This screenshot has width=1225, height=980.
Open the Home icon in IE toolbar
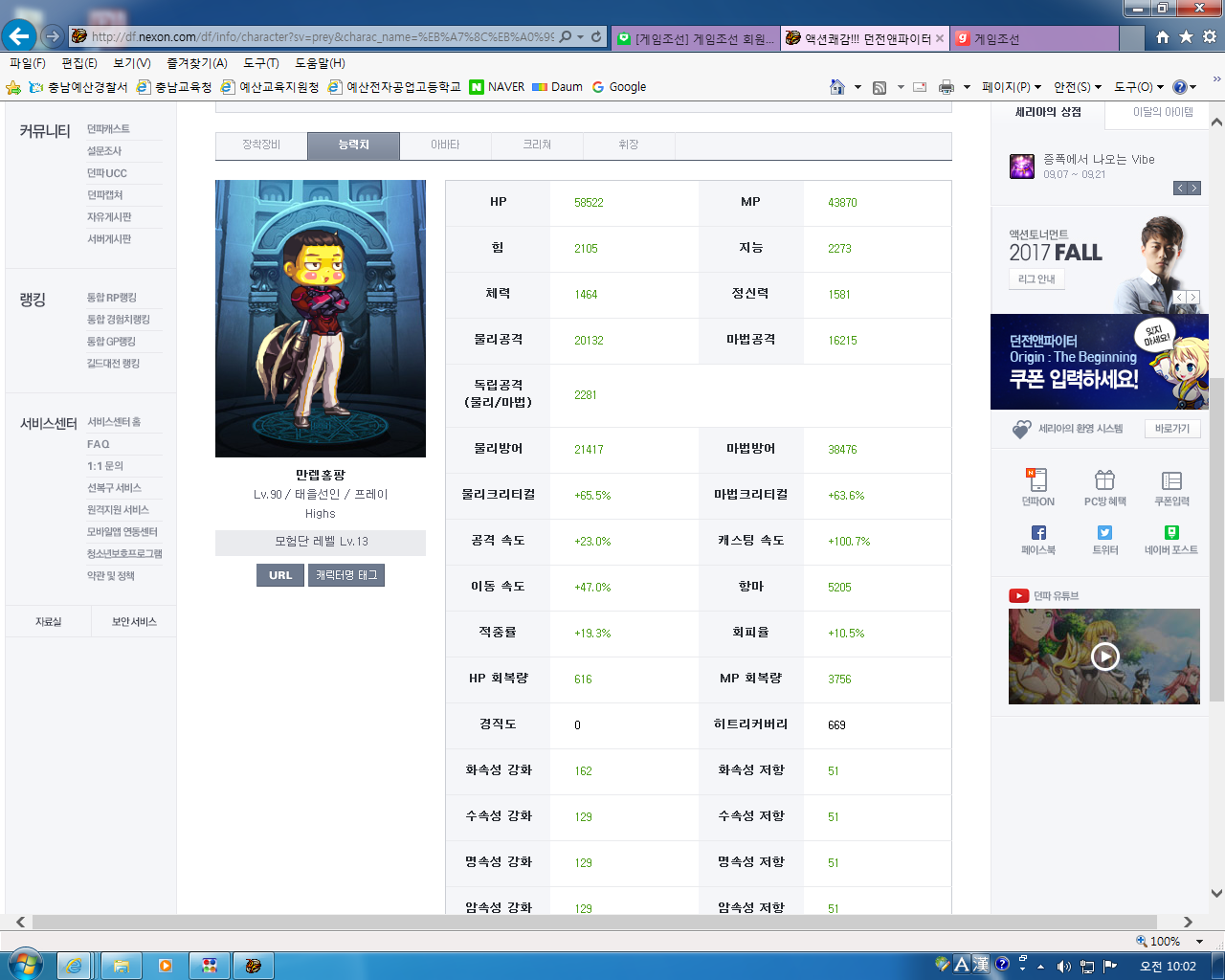point(1163,36)
